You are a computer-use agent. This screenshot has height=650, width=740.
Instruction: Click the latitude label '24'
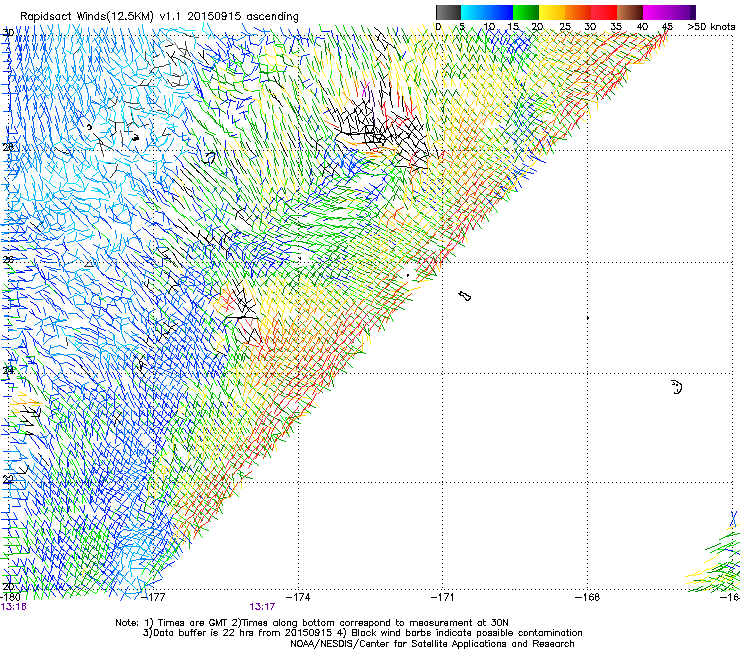8,371
